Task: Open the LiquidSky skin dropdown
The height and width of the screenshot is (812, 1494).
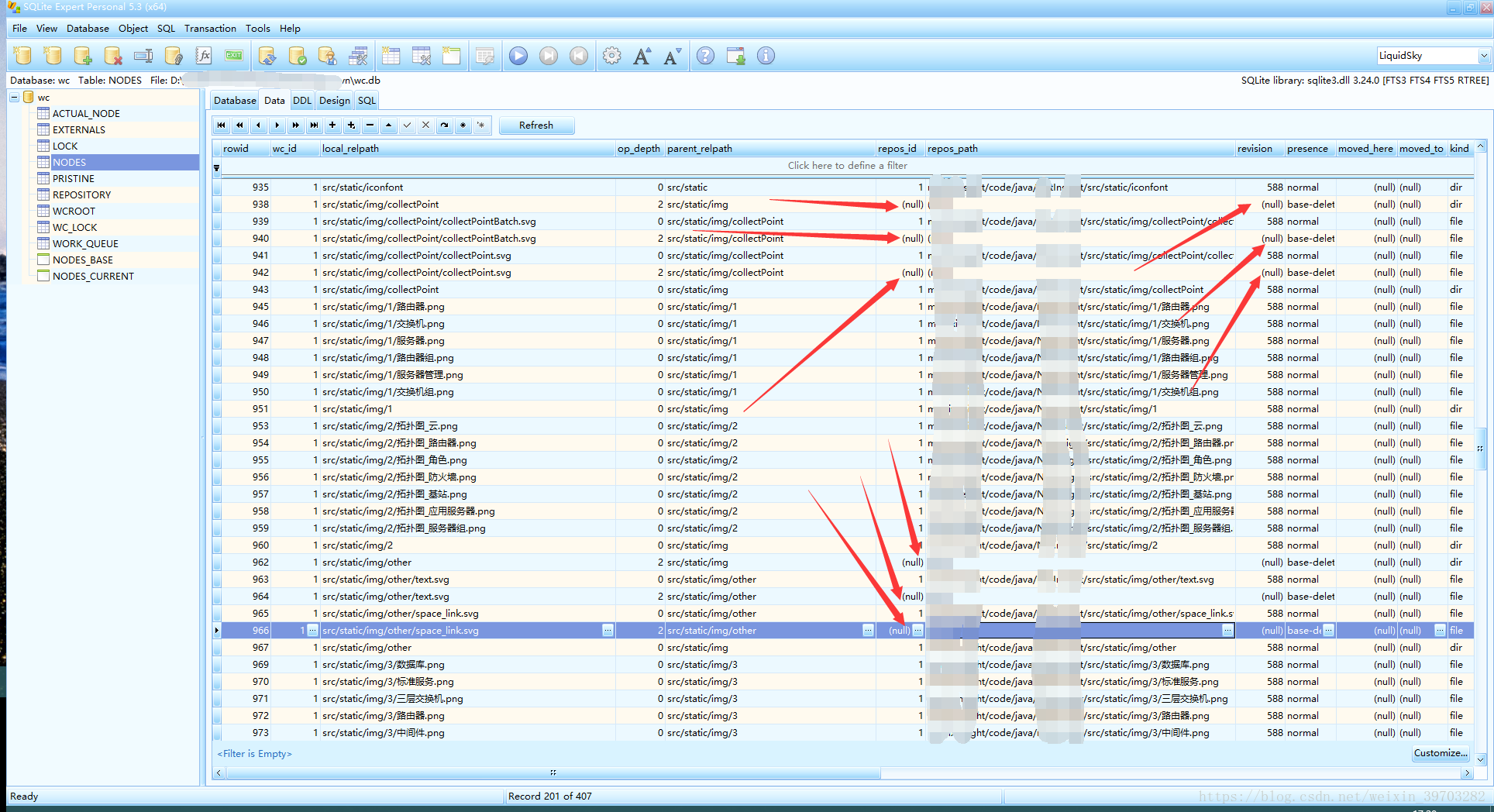Action: [1483, 56]
